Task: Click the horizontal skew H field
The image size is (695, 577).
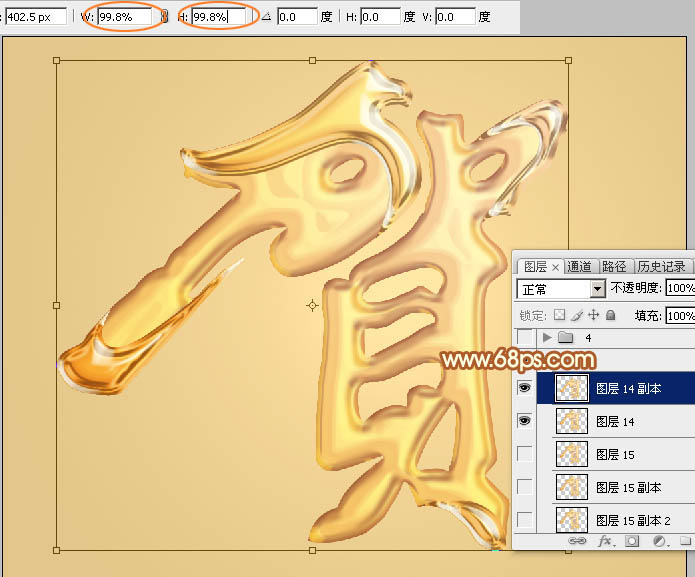Action: (380, 17)
